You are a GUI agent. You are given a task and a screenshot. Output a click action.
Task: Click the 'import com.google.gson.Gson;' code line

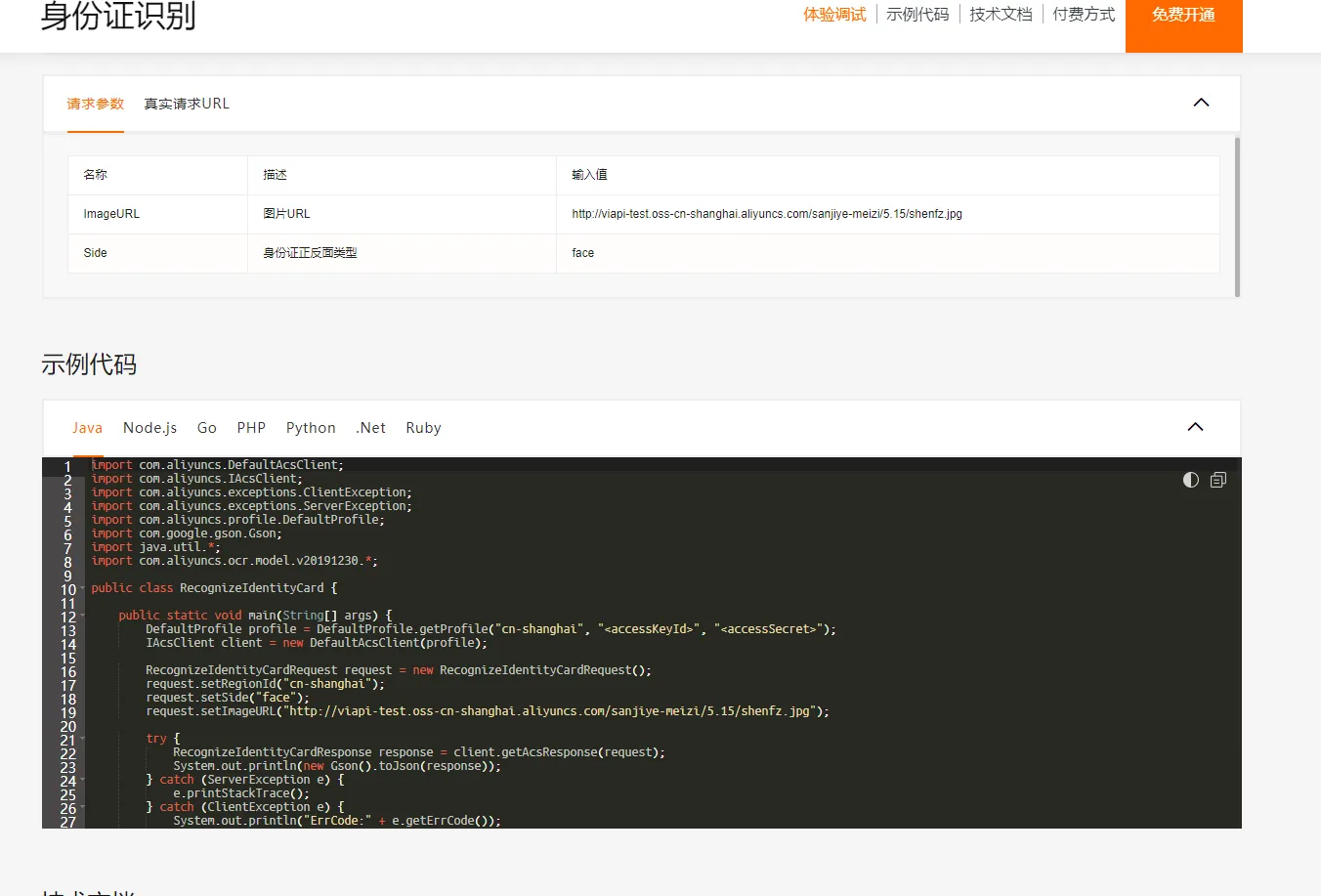pyautogui.click(x=187, y=533)
